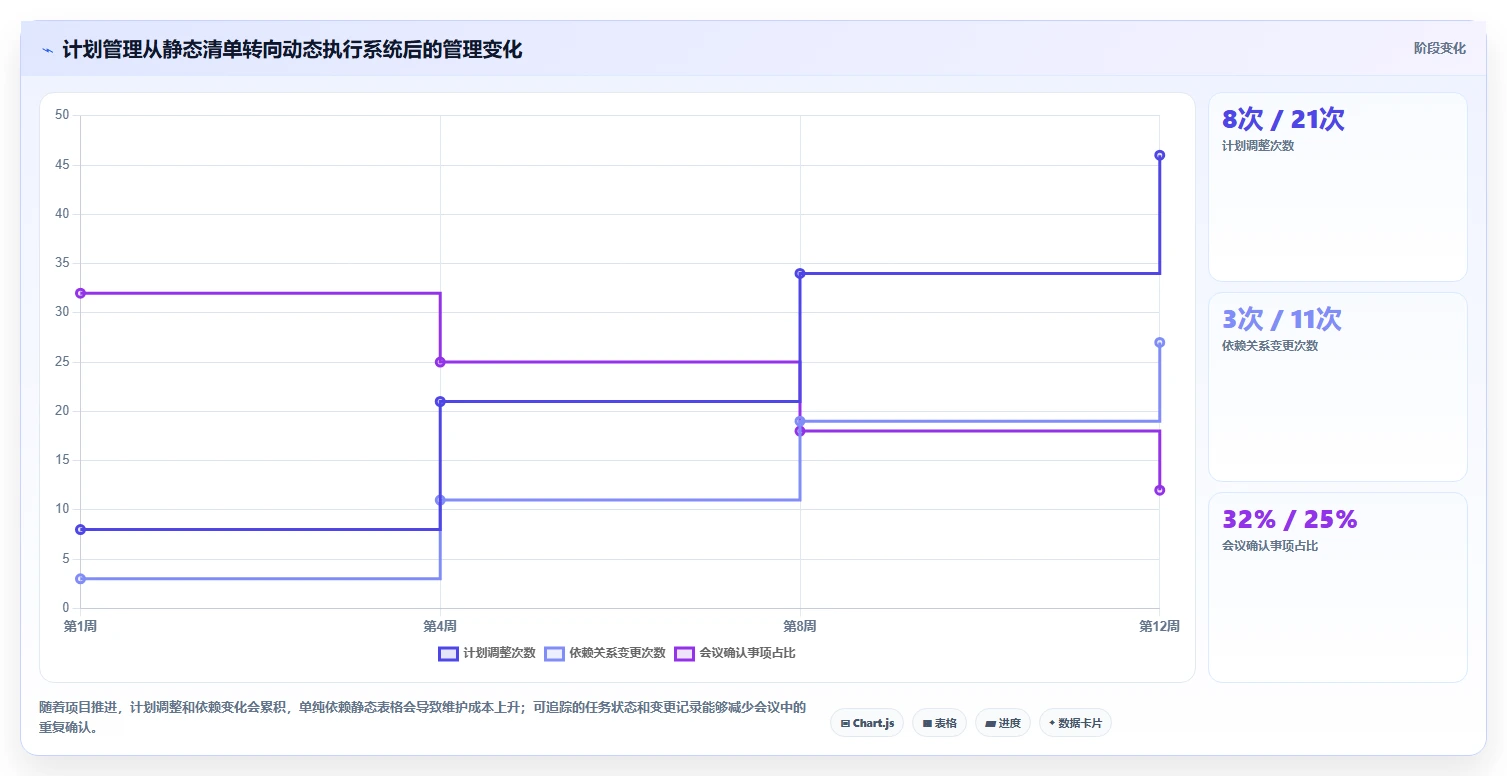Click the 阶段变化 label in header
The width and height of the screenshot is (1507, 776).
coord(1440,48)
